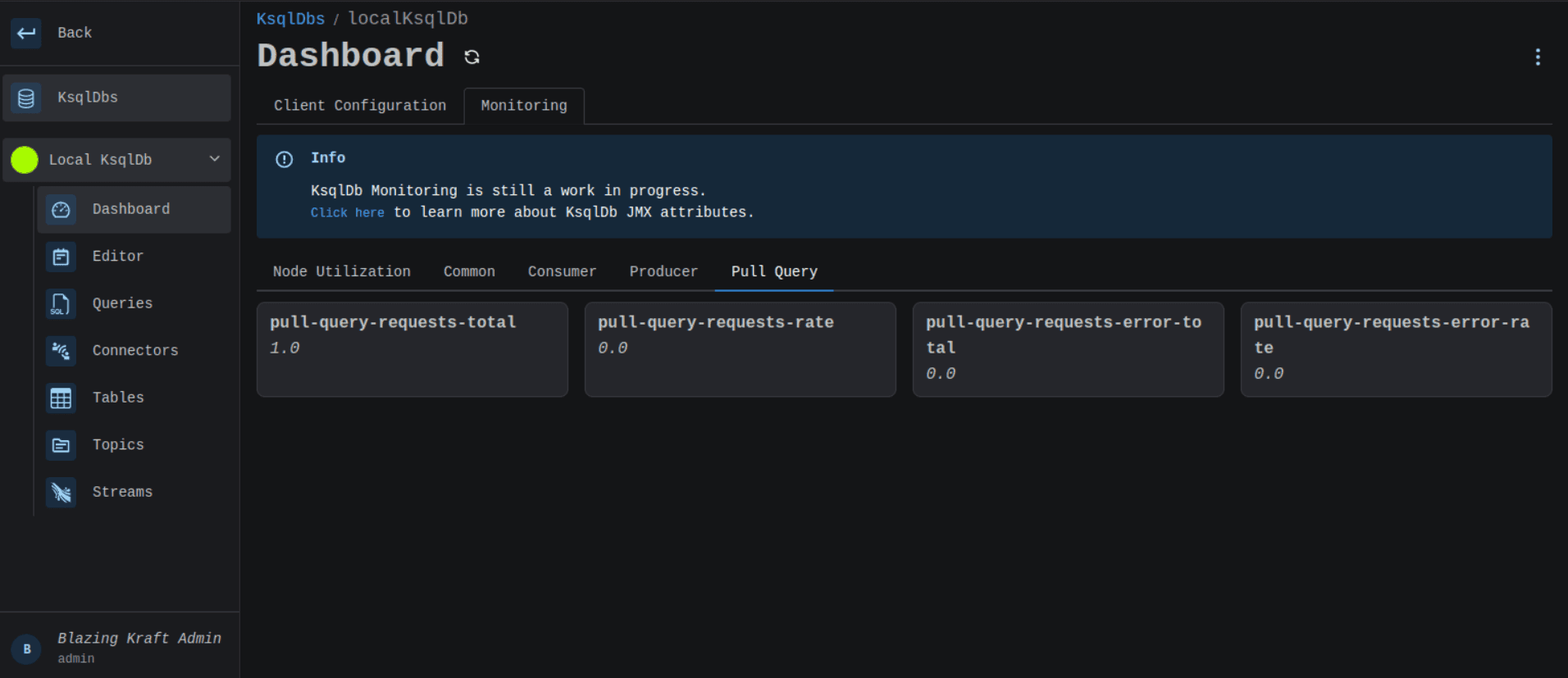Open the Tables page label
The height and width of the screenshot is (678, 1568).
118,398
